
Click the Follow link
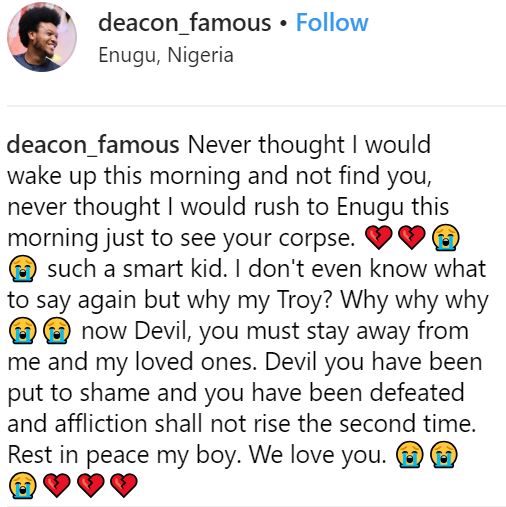(332, 23)
